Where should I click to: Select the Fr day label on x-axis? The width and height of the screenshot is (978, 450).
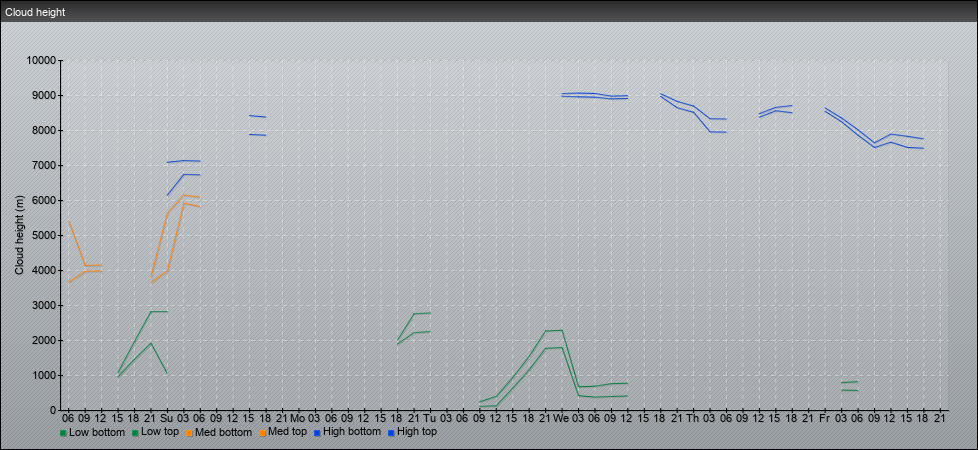(825, 418)
